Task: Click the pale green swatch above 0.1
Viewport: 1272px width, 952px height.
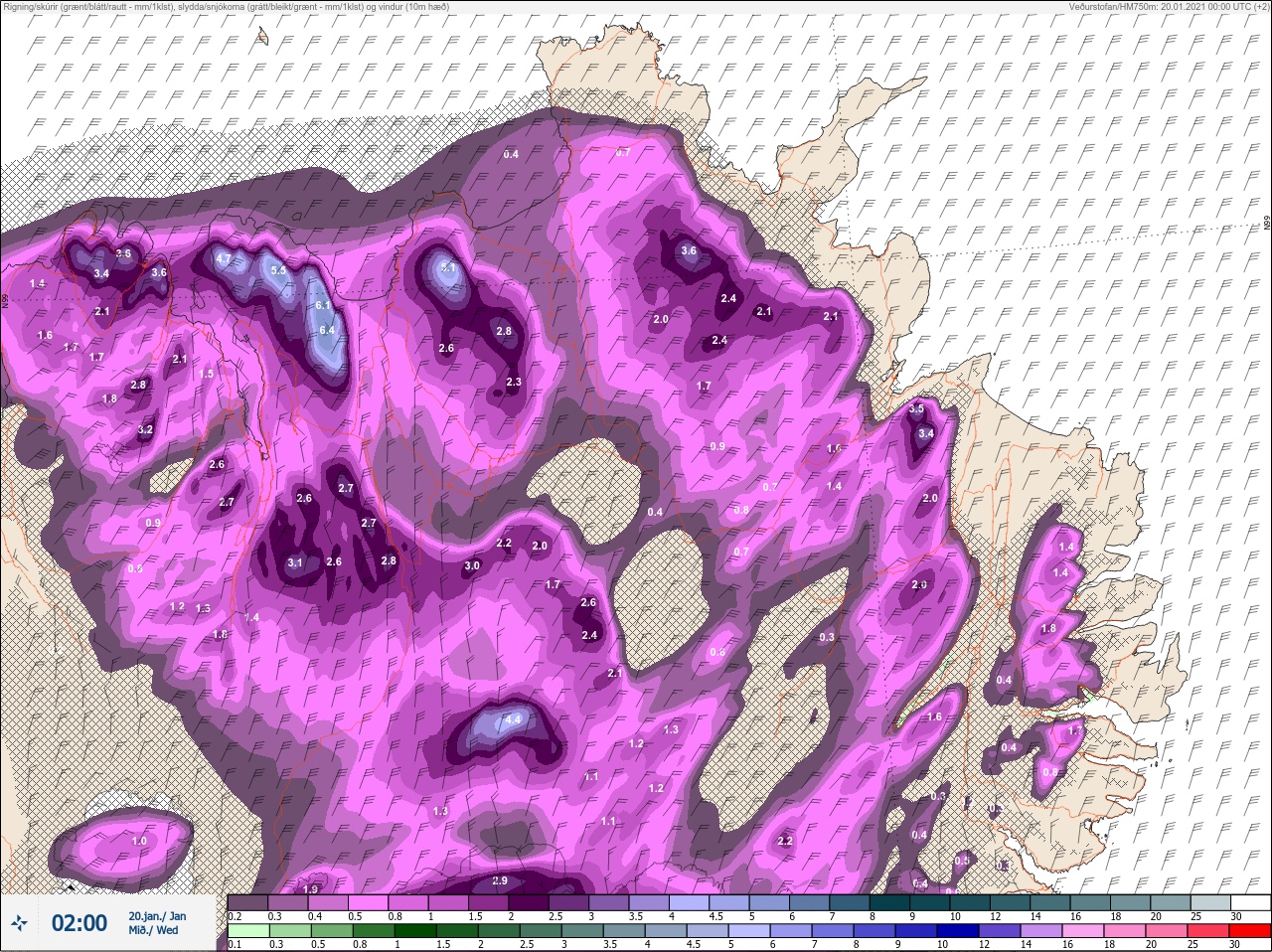Action: (248, 931)
